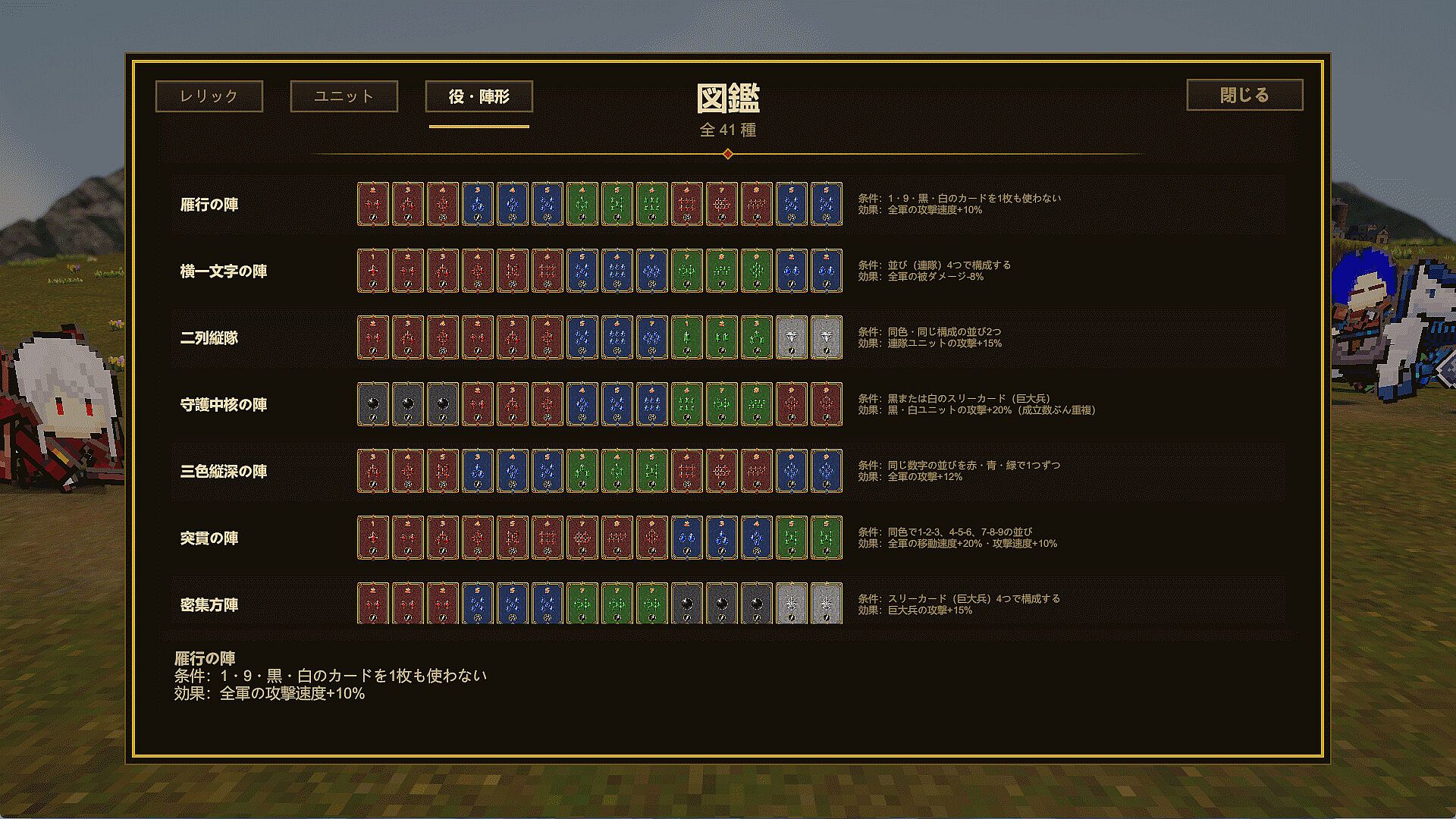Click the 巨大兵の攻撃+15% effect text
The width and height of the screenshot is (1456, 819).
click(x=930, y=610)
